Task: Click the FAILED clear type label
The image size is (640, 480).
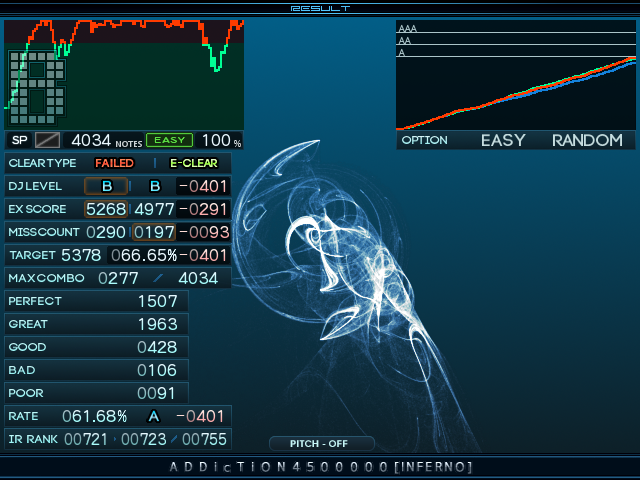Action: [x=114, y=163]
